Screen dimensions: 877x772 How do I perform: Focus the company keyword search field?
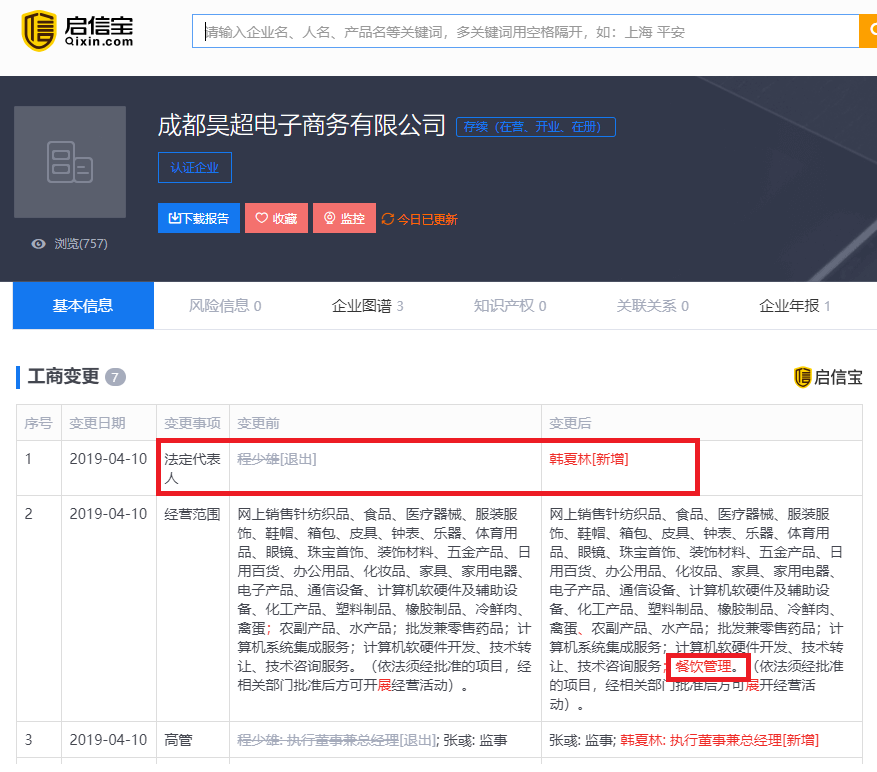pyautogui.click(x=525, y=31)
